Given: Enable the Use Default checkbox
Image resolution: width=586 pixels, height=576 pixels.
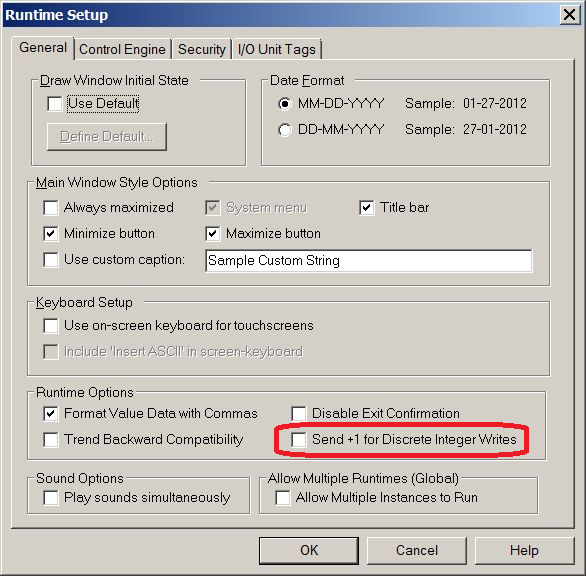Looking at the screenshot, I should [55, 104].
